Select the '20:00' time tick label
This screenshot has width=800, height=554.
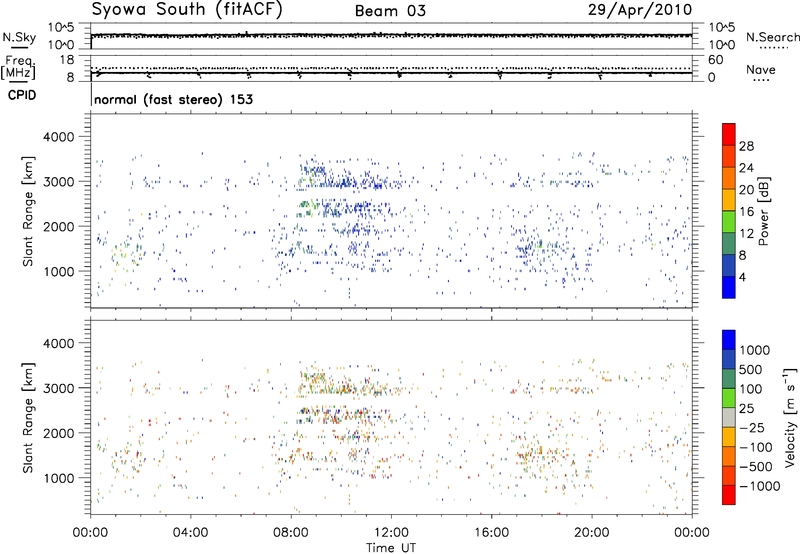tap(592, 533)
